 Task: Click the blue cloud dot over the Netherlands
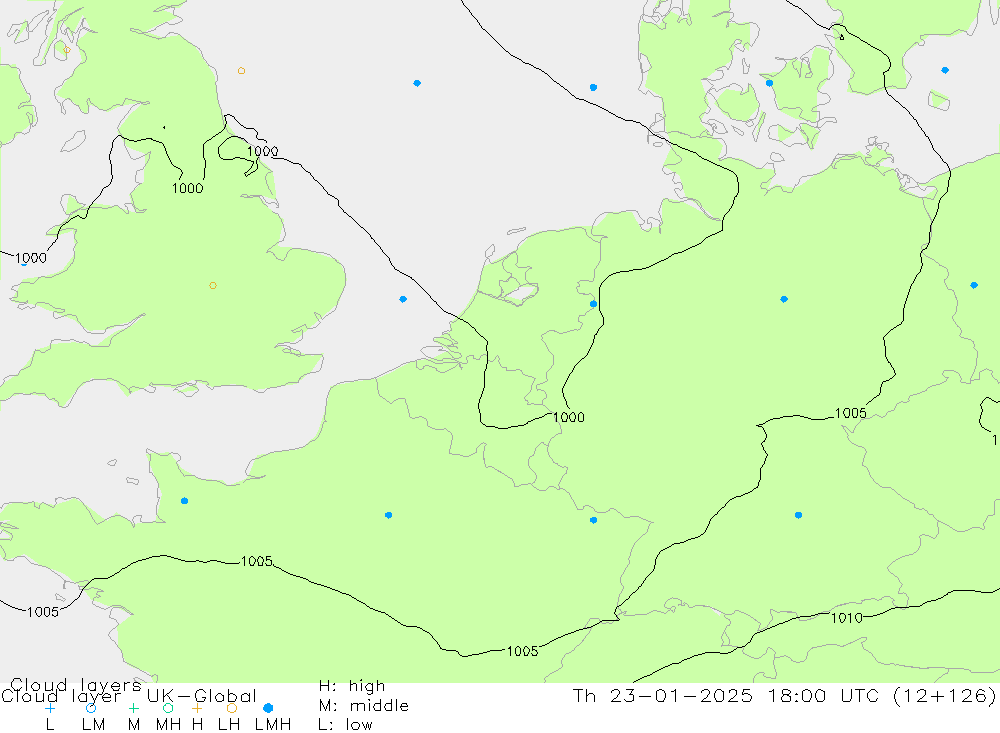coord(593,304)
